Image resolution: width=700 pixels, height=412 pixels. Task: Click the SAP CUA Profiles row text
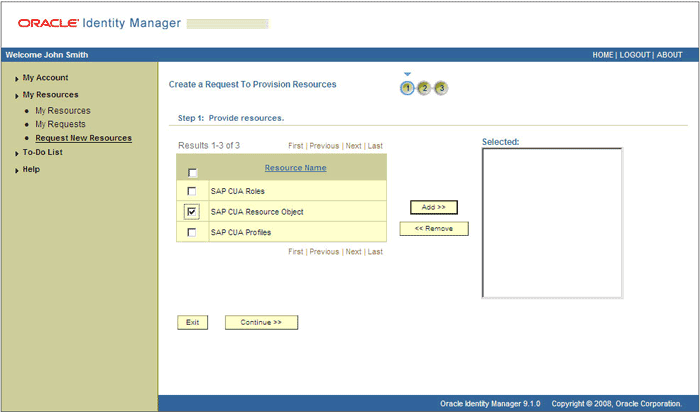pyautogui.click(x=241, y=232)
